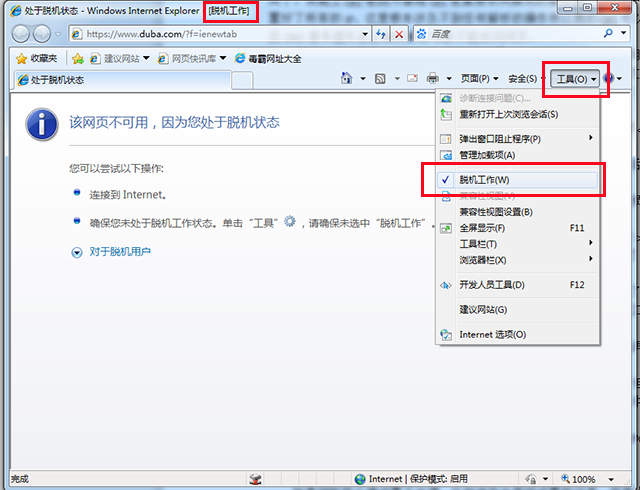Open the 页面(P) dropdown menu
The width and height of the screenshot is (640, 490).
click(480, 79)
